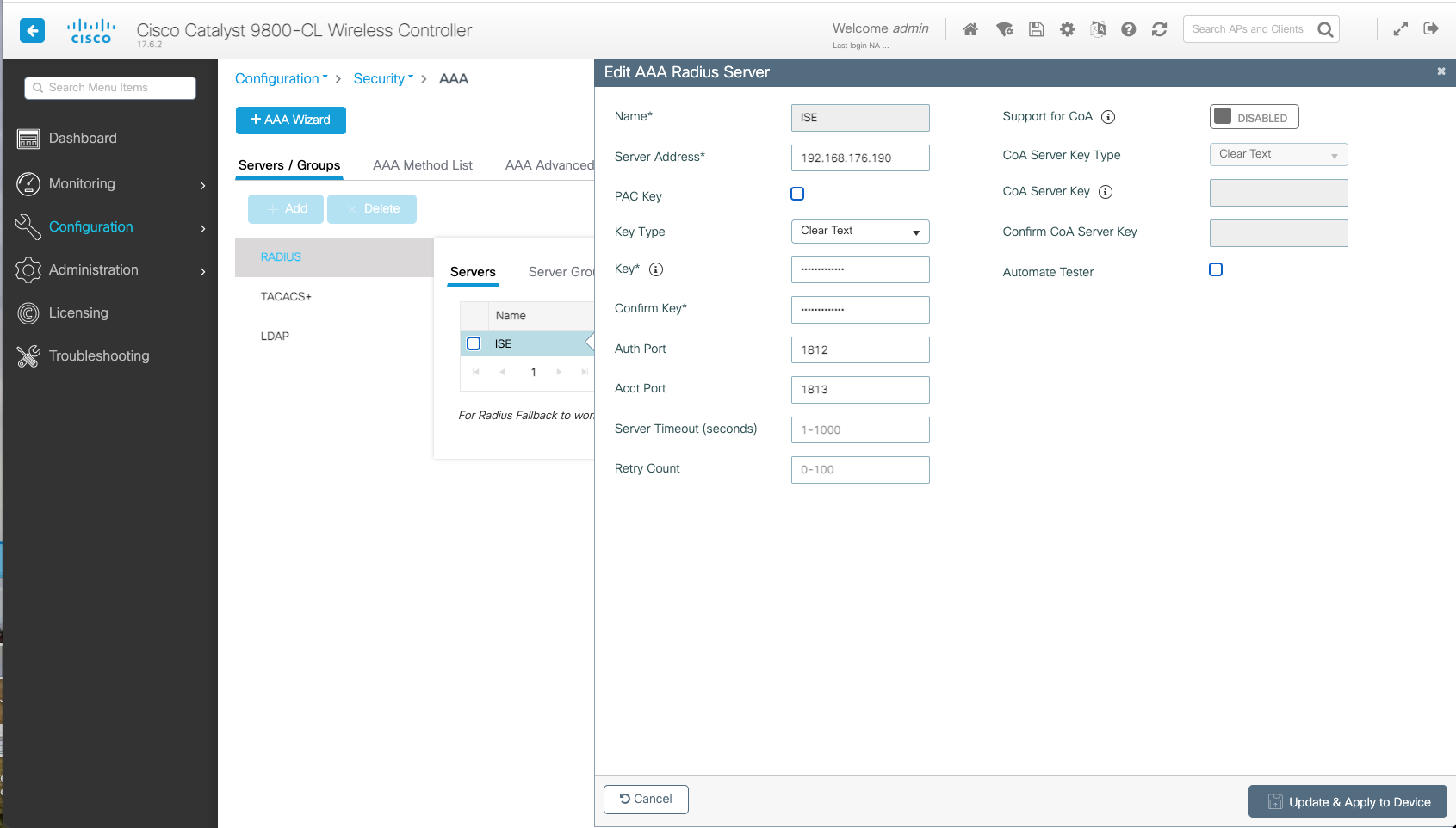Click the ISE server name cell
This screenshot has width=1456, height=828.
tap(503, 344)
